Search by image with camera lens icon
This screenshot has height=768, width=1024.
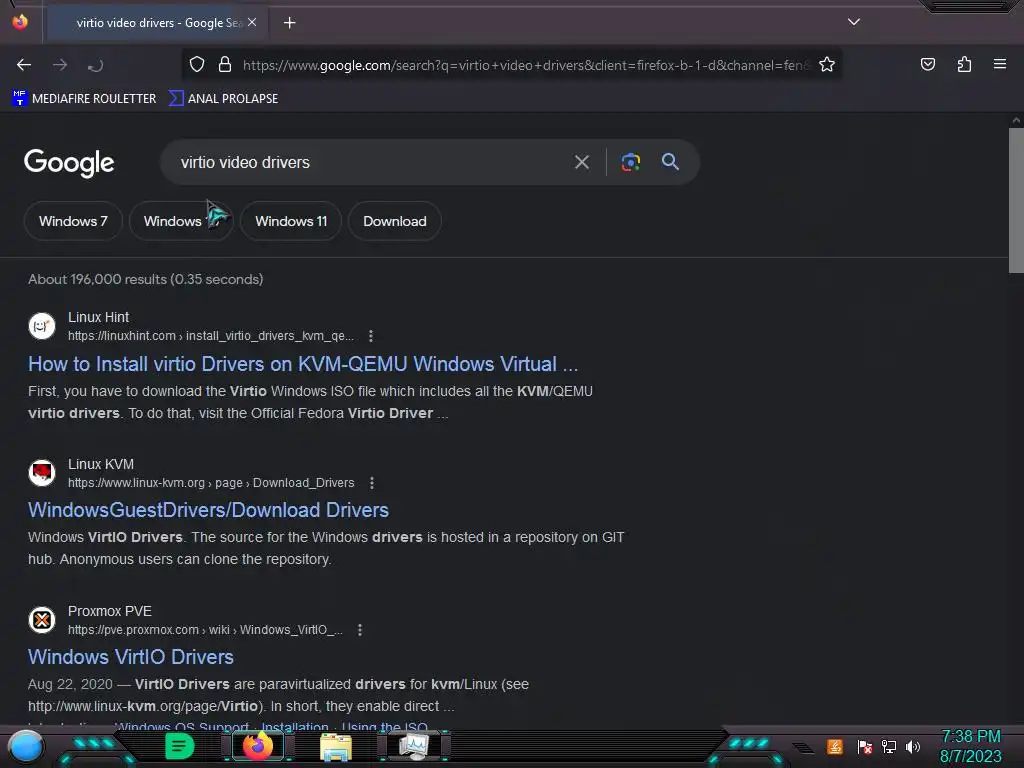tap(630, 162)
